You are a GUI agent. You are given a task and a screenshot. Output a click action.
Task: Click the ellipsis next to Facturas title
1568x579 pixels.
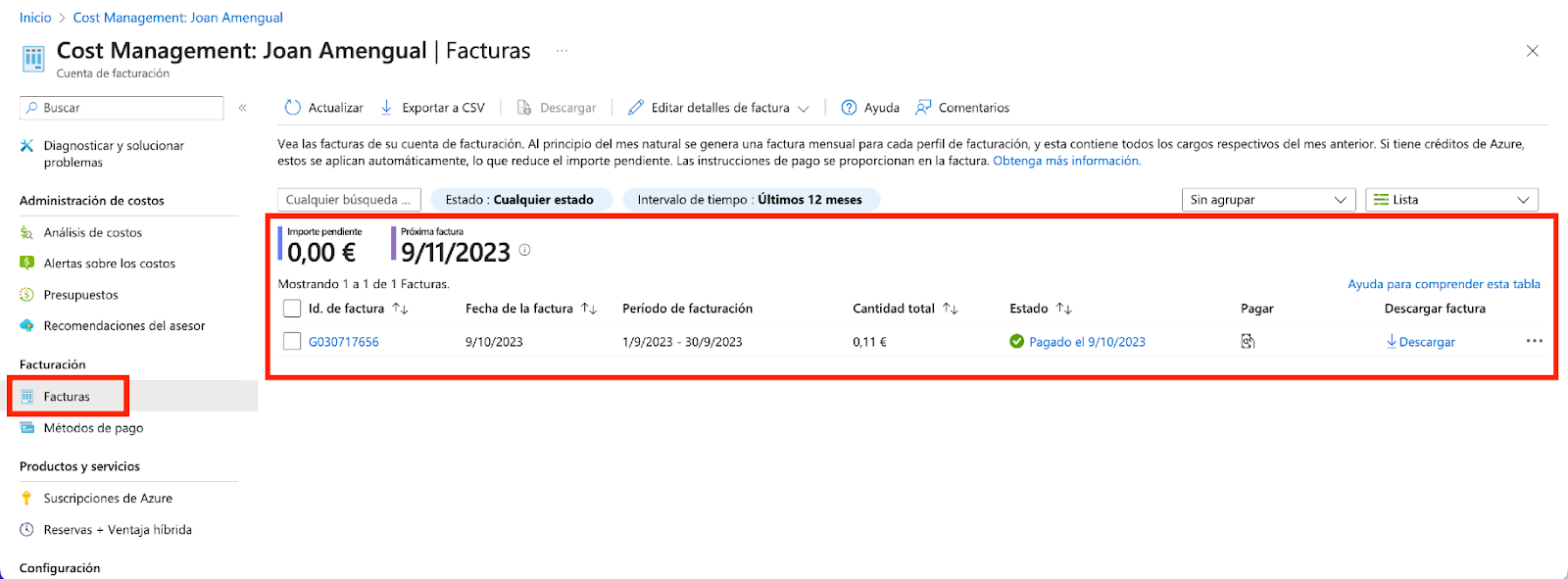pyautogui.click(x=562, y=51)
